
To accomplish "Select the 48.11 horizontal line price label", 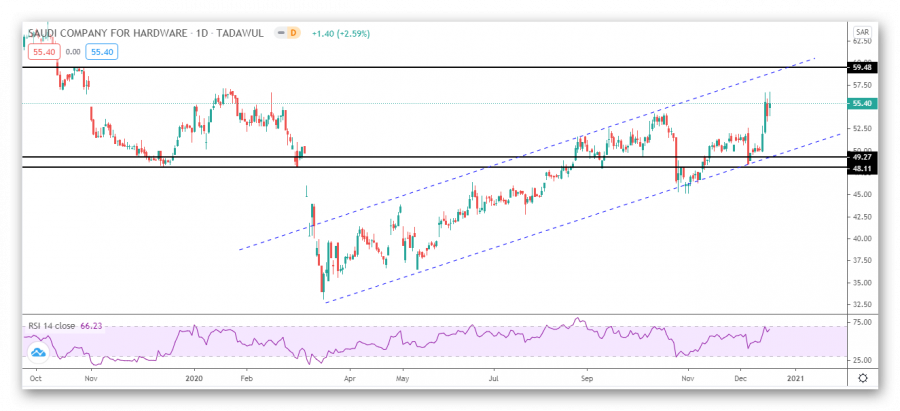I will (x=861, y=168).
